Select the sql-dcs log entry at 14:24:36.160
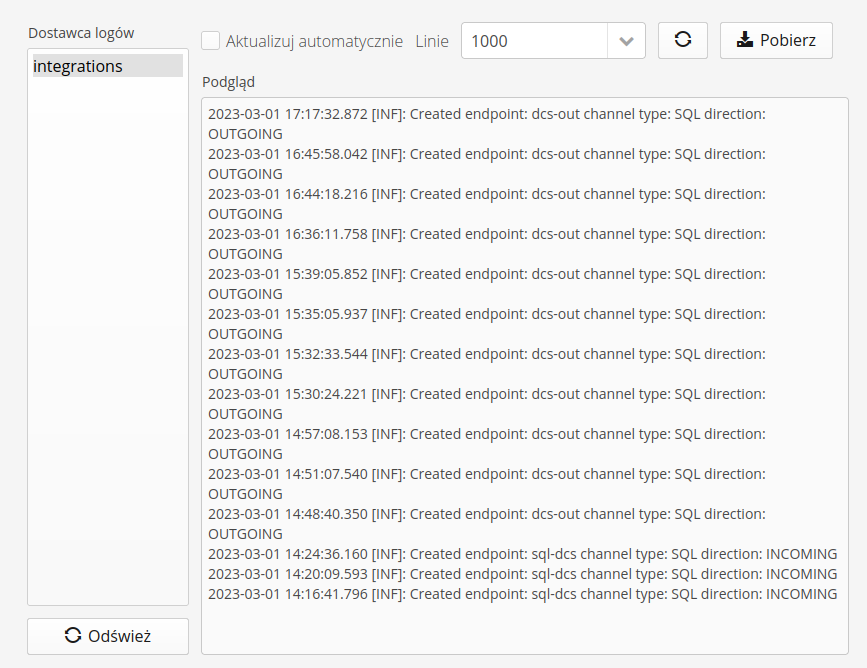867x668 pixels. tap(522, 554)
